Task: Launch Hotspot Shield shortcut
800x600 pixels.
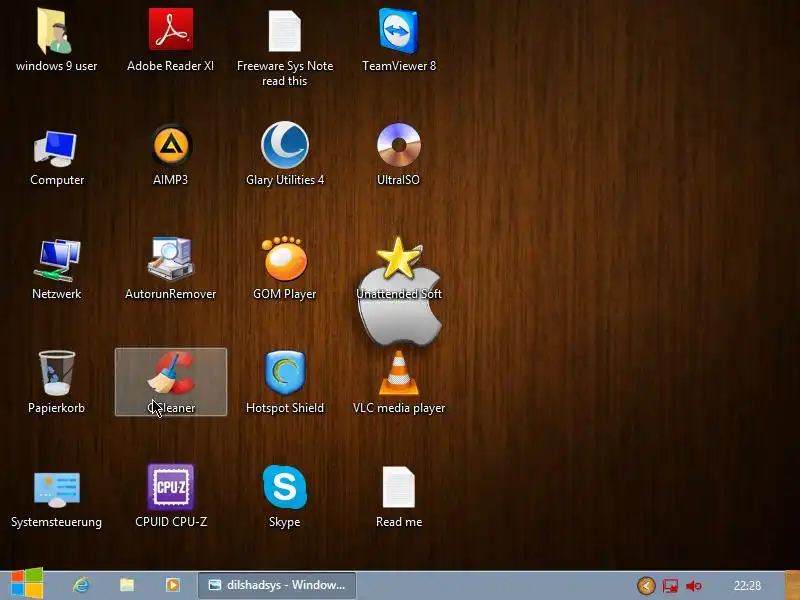Action: [285, 372]
